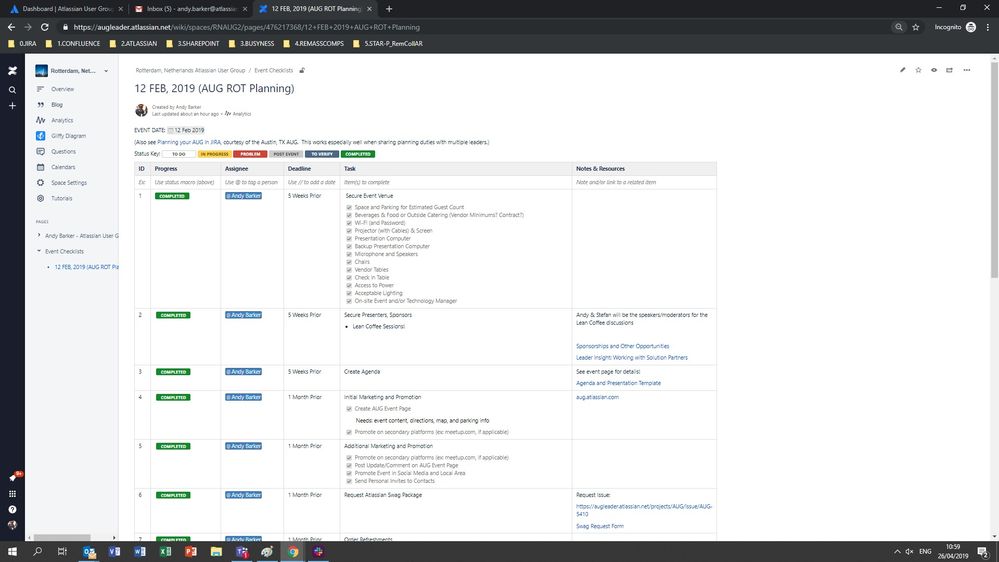Viewport: 999px width, 562px height.
Task: Open Chrome three-dot menu
Action: tap(988, 27)
